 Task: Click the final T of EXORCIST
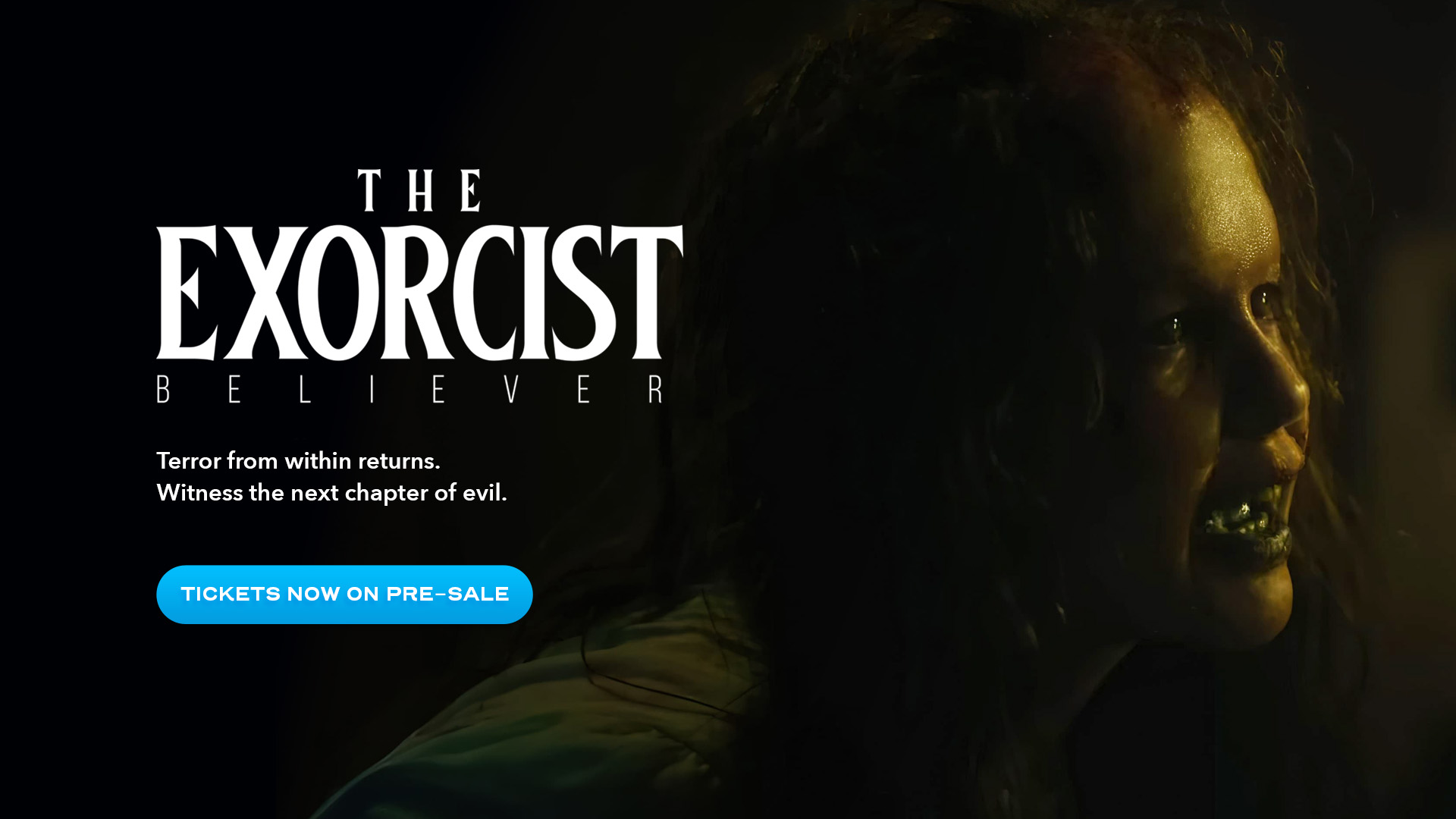[x=646, y=292]
